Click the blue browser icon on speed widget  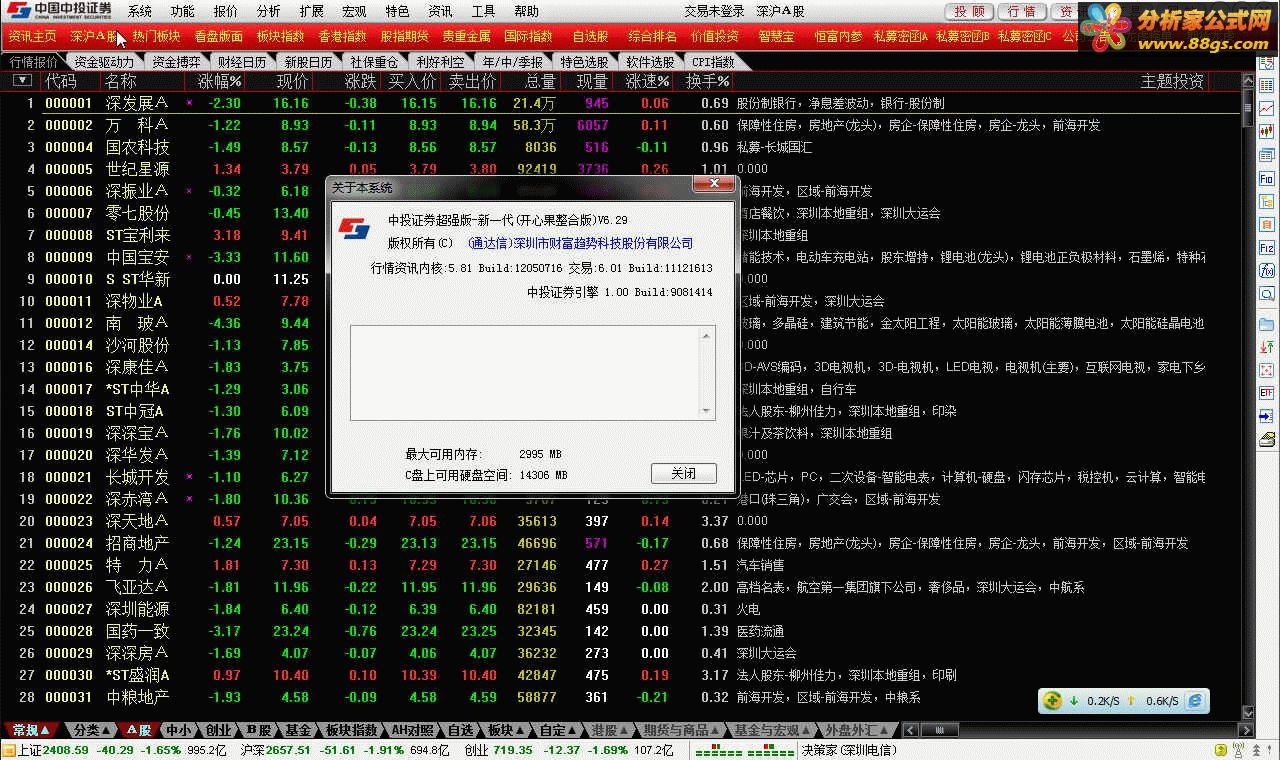[1194, 701]
